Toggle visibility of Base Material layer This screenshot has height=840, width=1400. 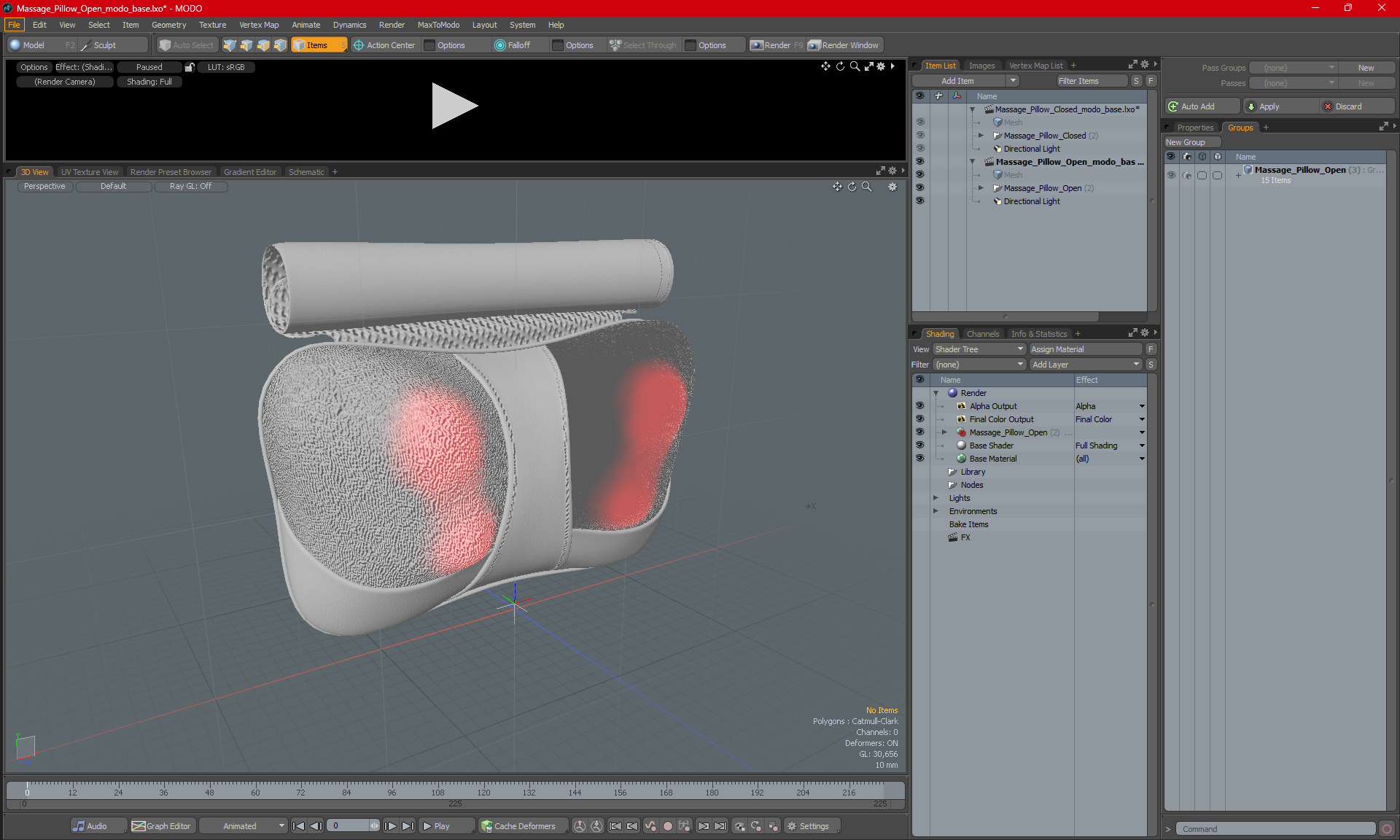point(919,459)
